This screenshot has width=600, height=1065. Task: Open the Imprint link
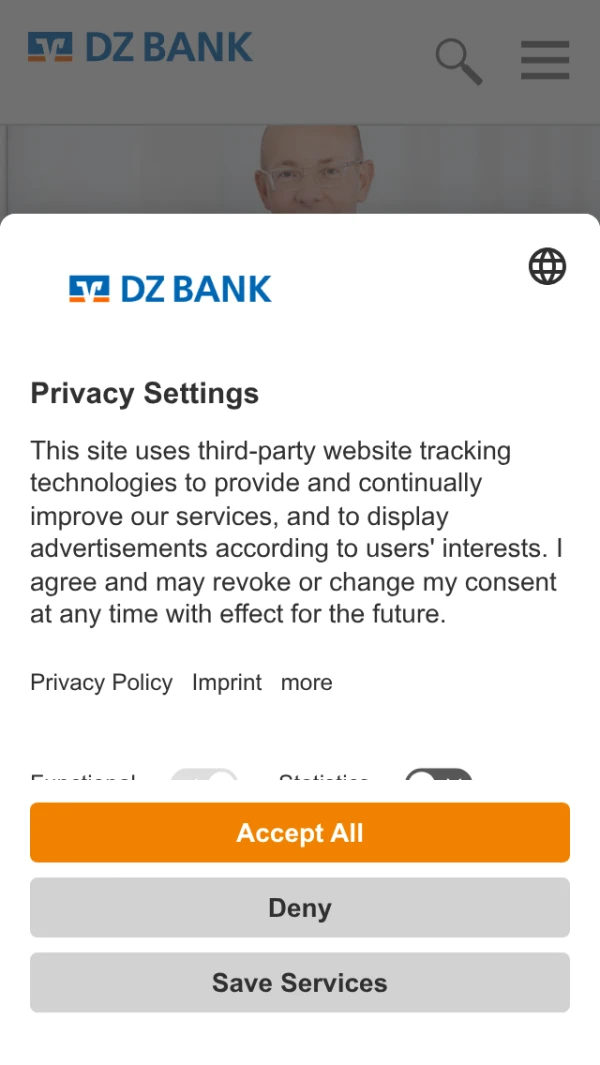click(227, 683)
